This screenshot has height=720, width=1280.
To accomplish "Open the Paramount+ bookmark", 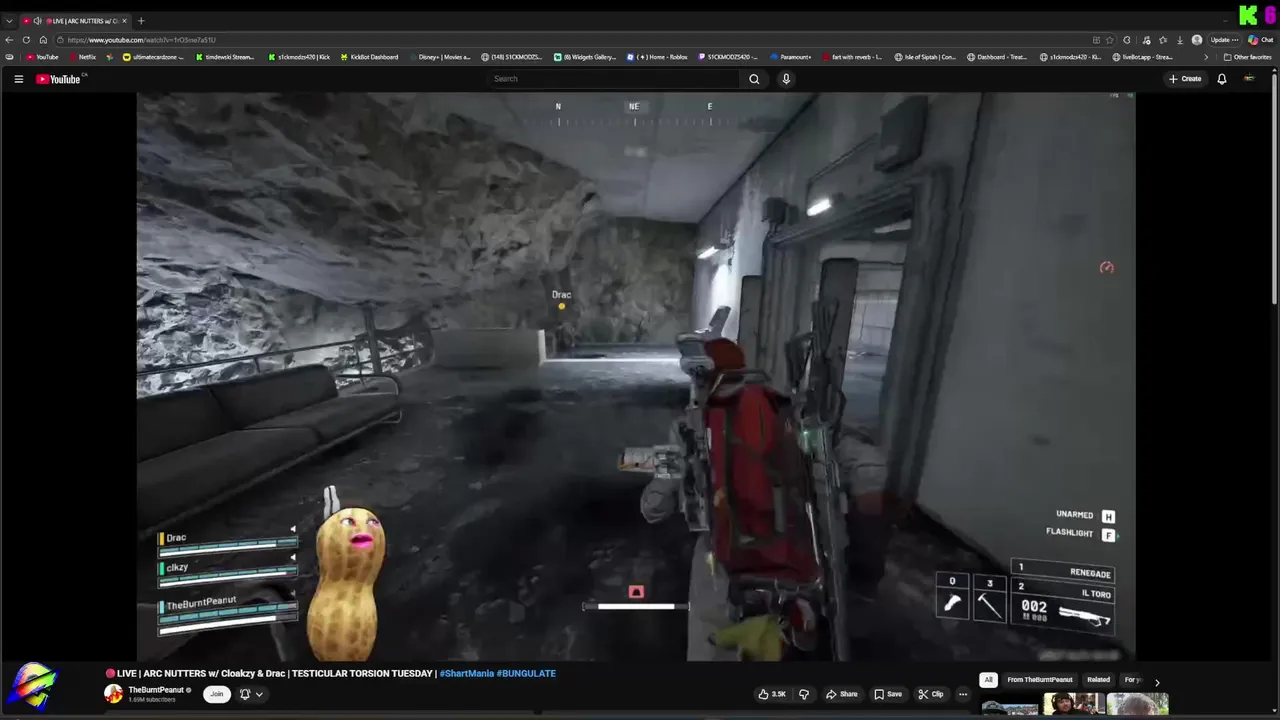I will pyautogui.click(x=790, y=57).
